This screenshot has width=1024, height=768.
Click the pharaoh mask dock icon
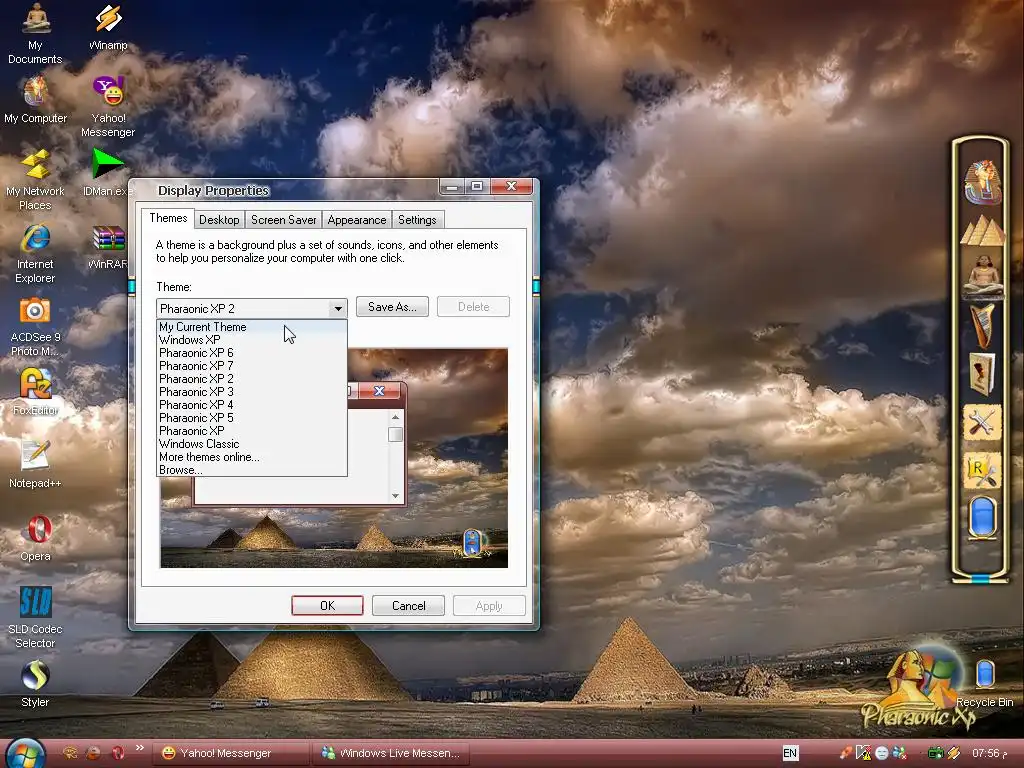pos(982,182)
